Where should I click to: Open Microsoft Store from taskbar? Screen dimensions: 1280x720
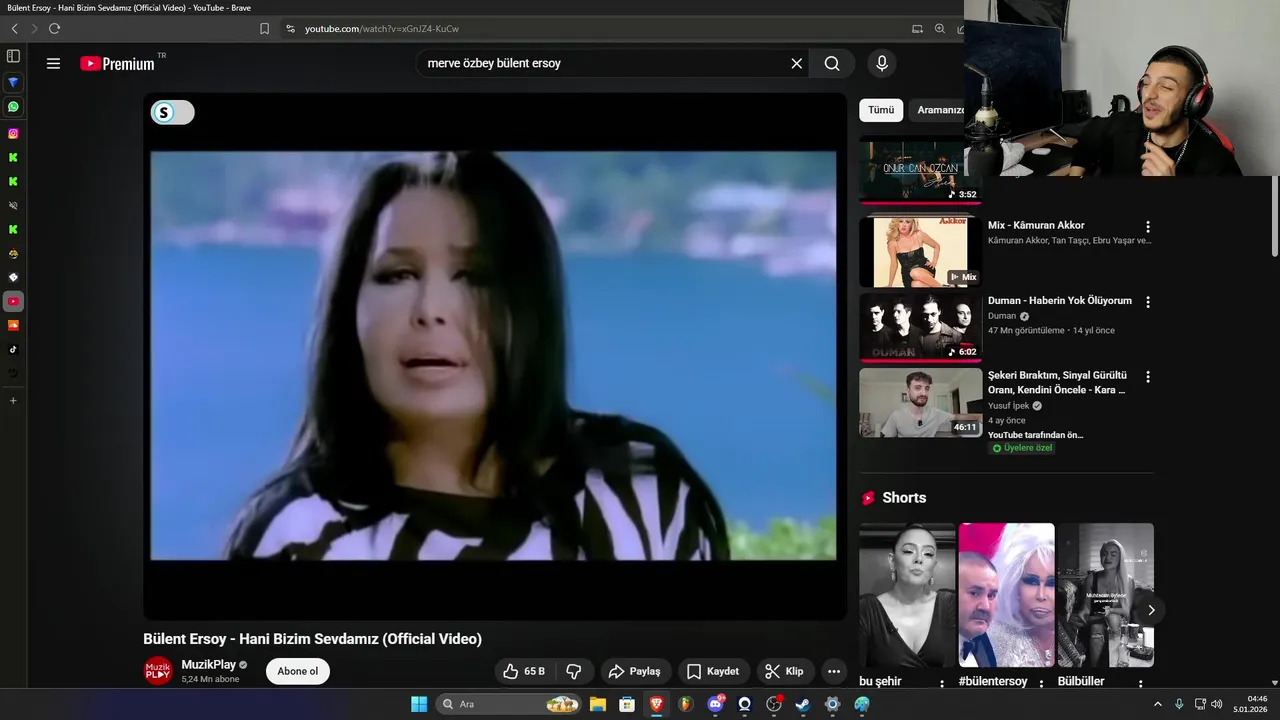click(x=627, y=704)
